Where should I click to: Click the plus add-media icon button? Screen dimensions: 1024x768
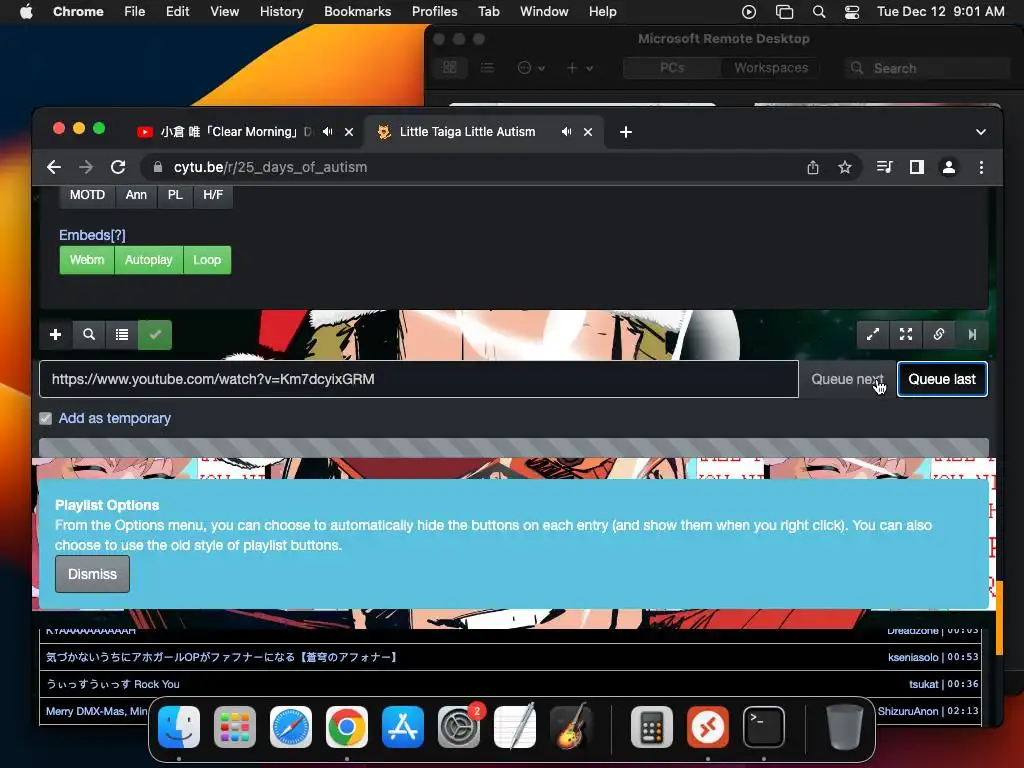click(56, 335)
